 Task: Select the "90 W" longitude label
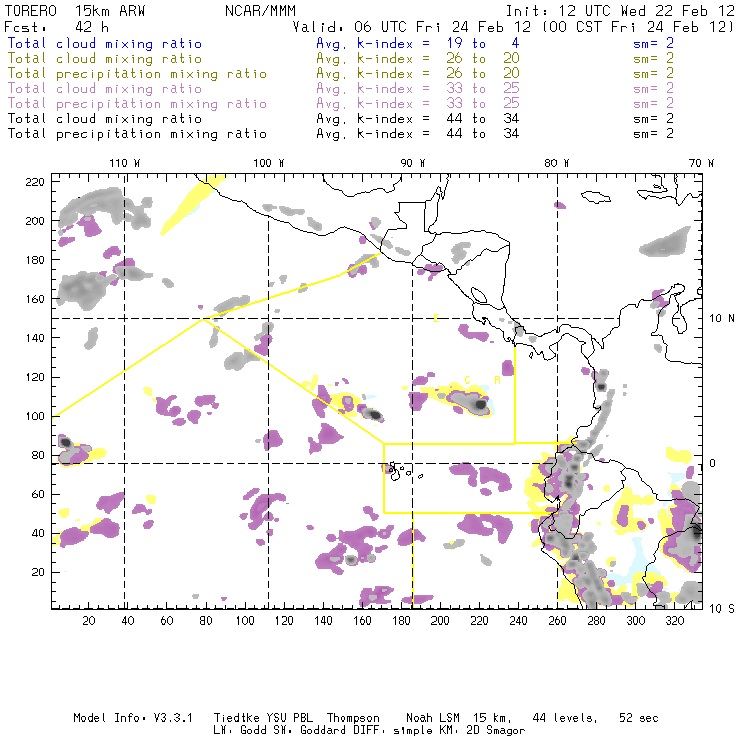click(x=413, y=163)
